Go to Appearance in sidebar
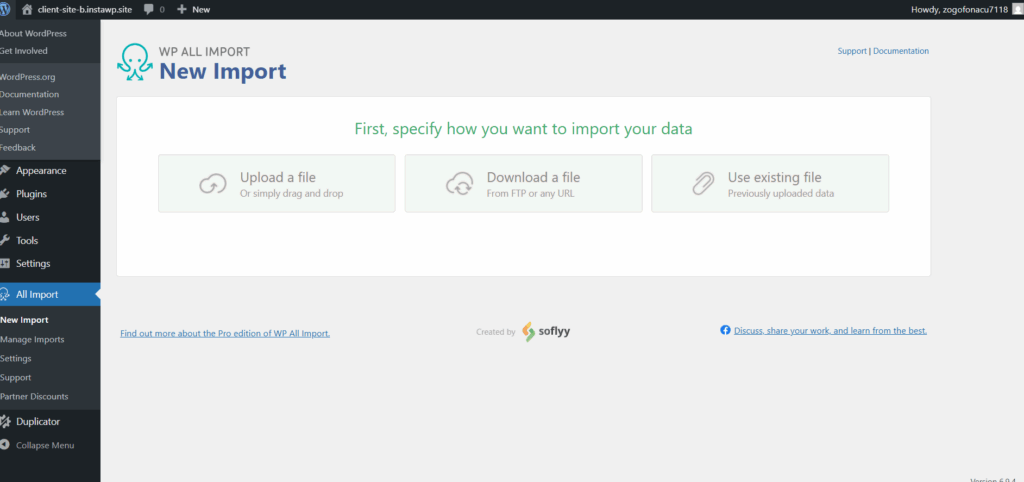Viewport: 1024px width, 482px height. coord(41,170)
